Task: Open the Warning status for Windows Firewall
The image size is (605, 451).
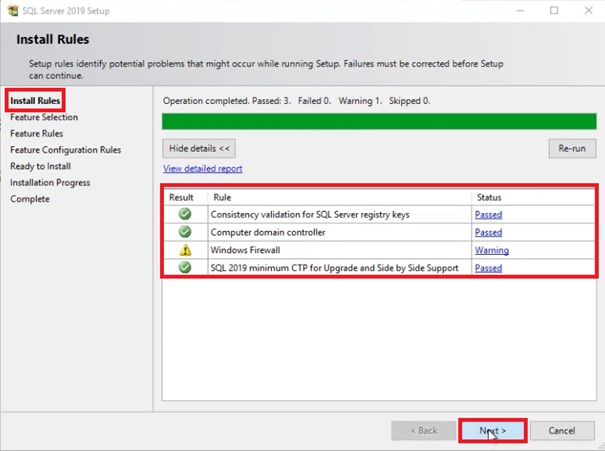Action: [492, 250]
